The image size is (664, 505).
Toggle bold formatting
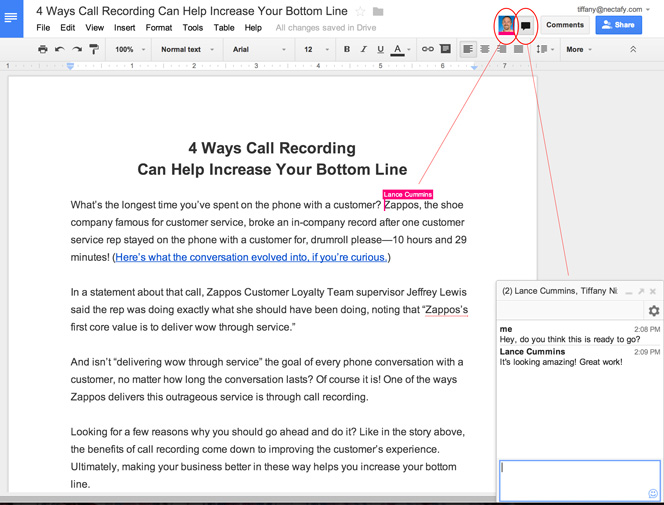click(x=347, y=49)
